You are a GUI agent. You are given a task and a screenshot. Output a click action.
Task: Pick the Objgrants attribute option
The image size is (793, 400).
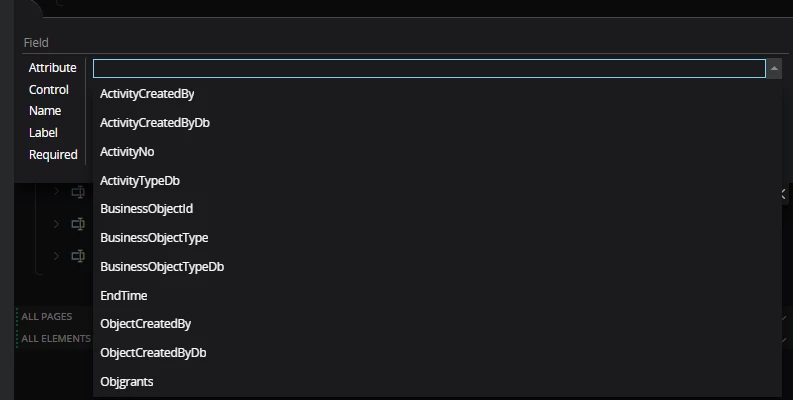(127, 382)
